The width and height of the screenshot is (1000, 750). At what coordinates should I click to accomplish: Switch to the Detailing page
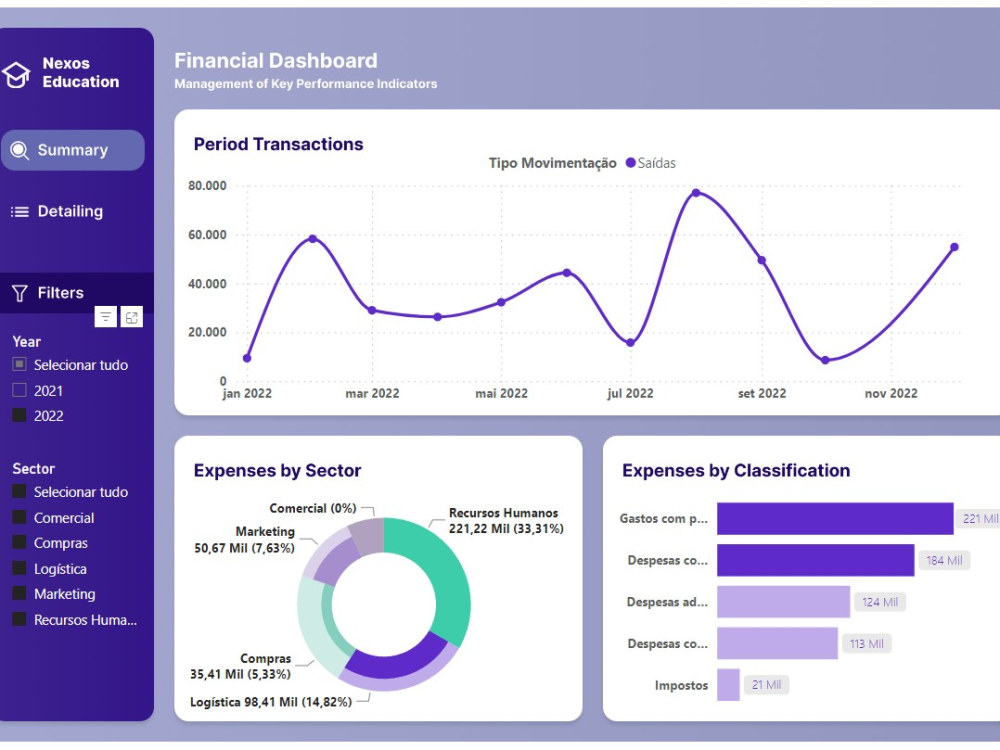point(72,211)
